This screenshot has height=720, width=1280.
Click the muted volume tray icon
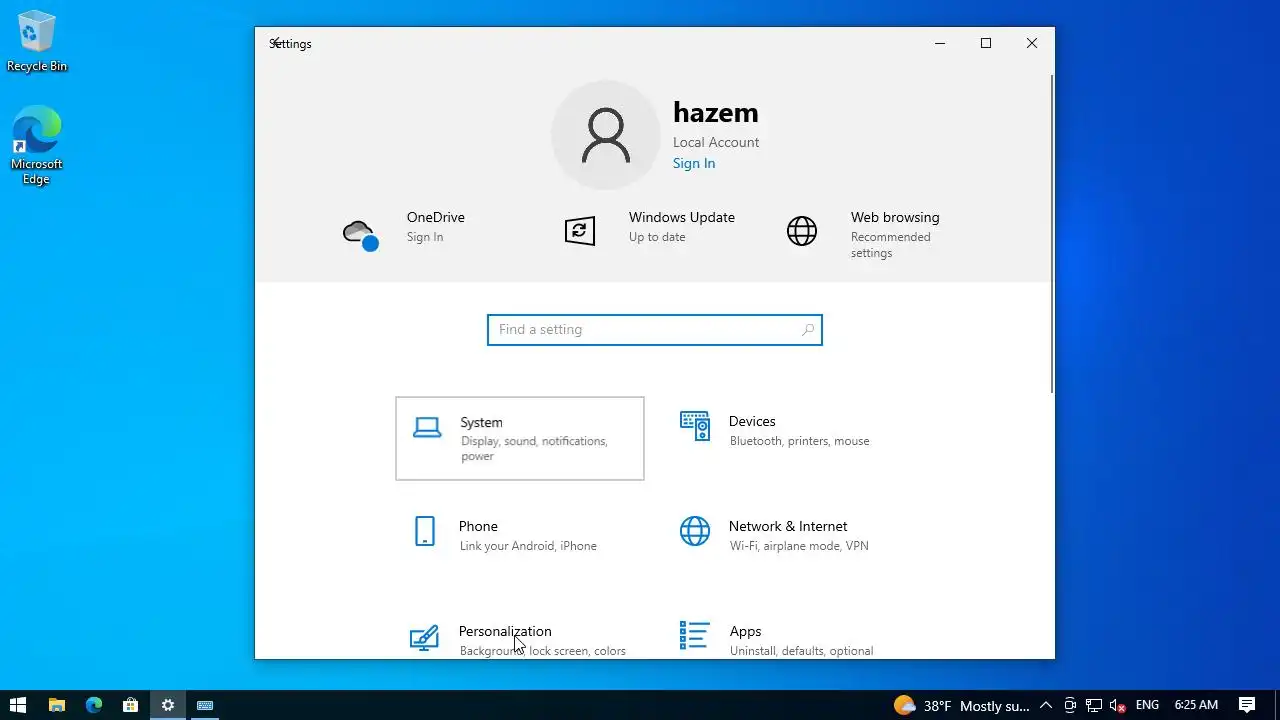pos(1118,705)
